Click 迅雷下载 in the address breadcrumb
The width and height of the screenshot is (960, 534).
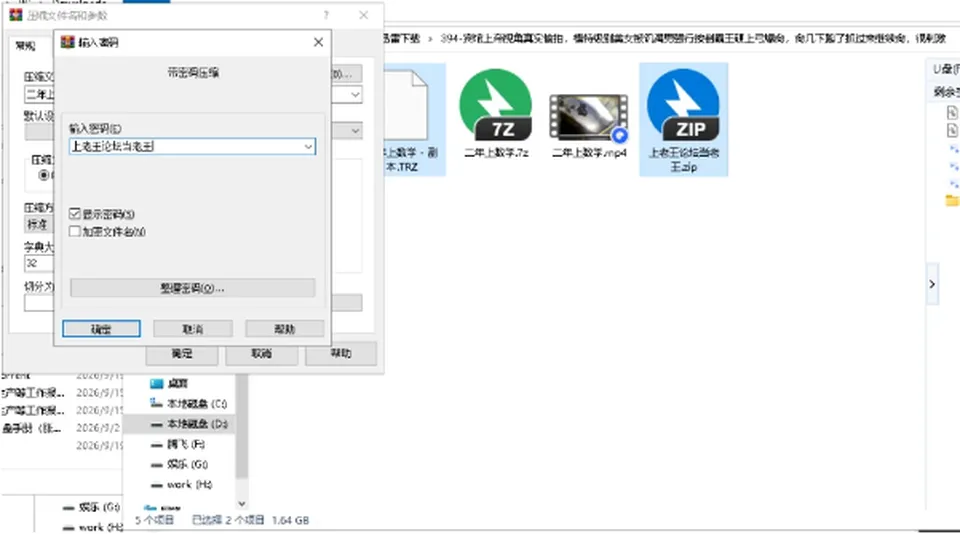402,39
